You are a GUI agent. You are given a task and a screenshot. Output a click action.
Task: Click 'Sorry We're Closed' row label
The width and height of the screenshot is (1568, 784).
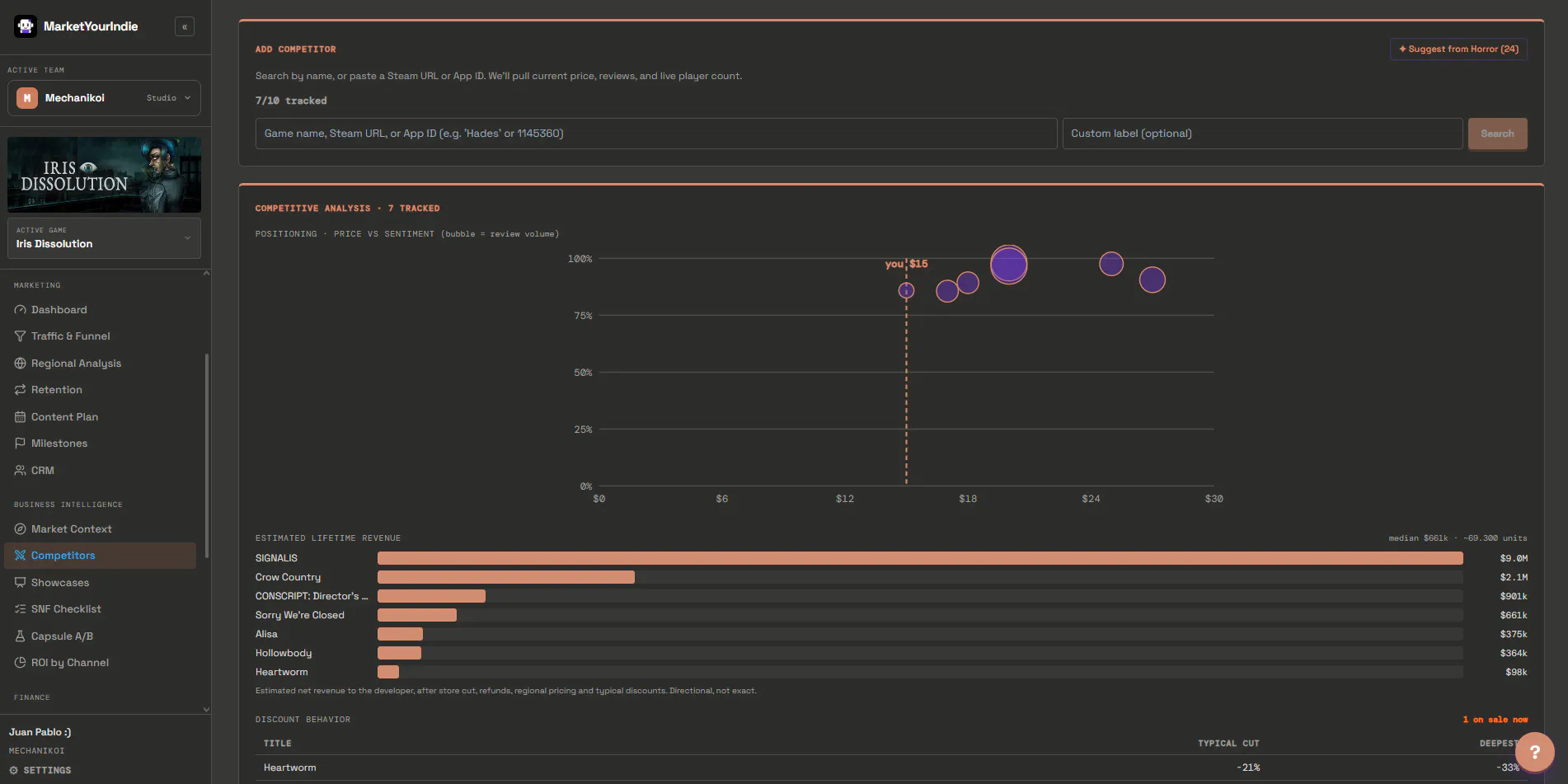click(x=300, y=615)
